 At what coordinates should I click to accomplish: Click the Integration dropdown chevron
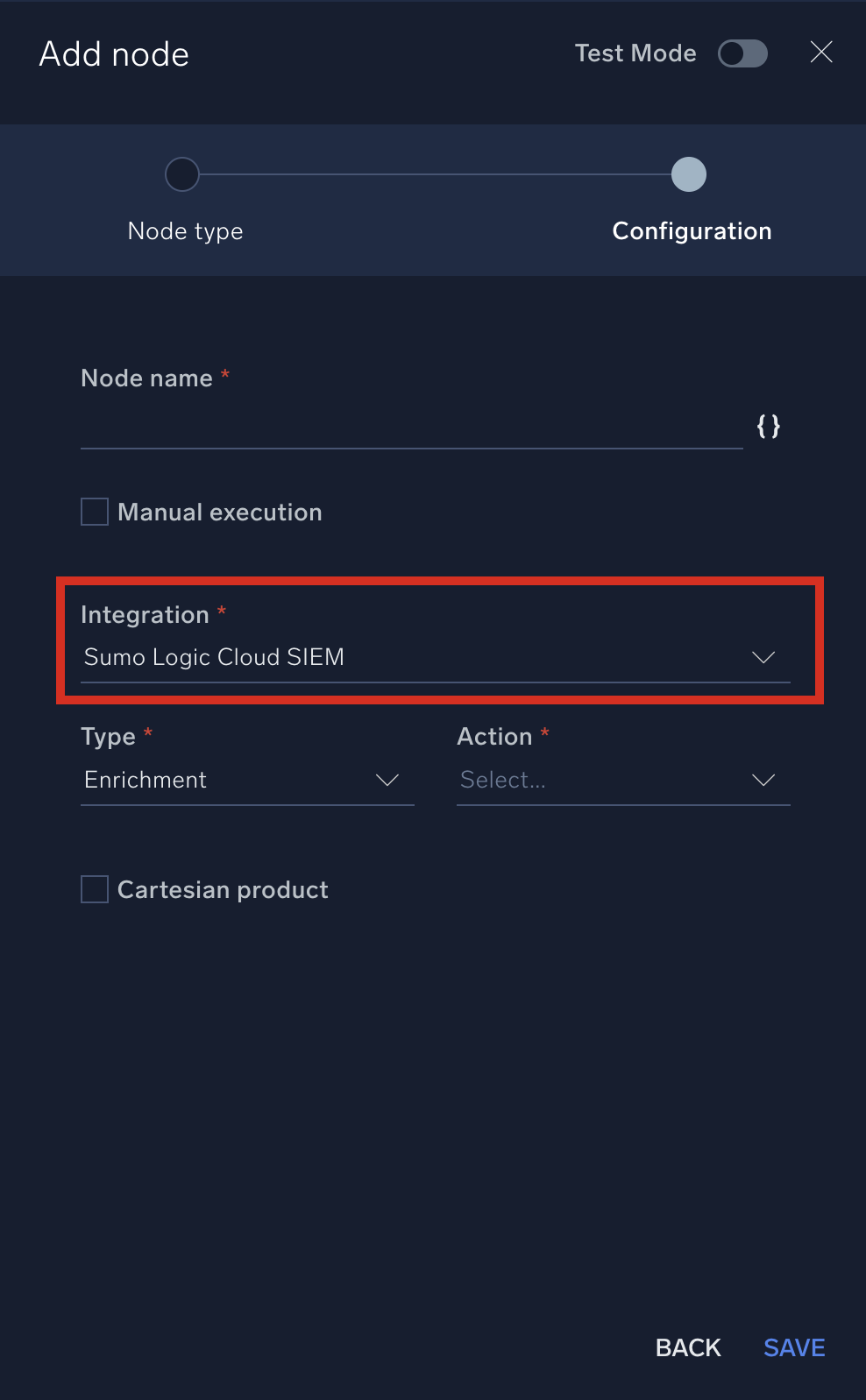click(x=763, y=657)
